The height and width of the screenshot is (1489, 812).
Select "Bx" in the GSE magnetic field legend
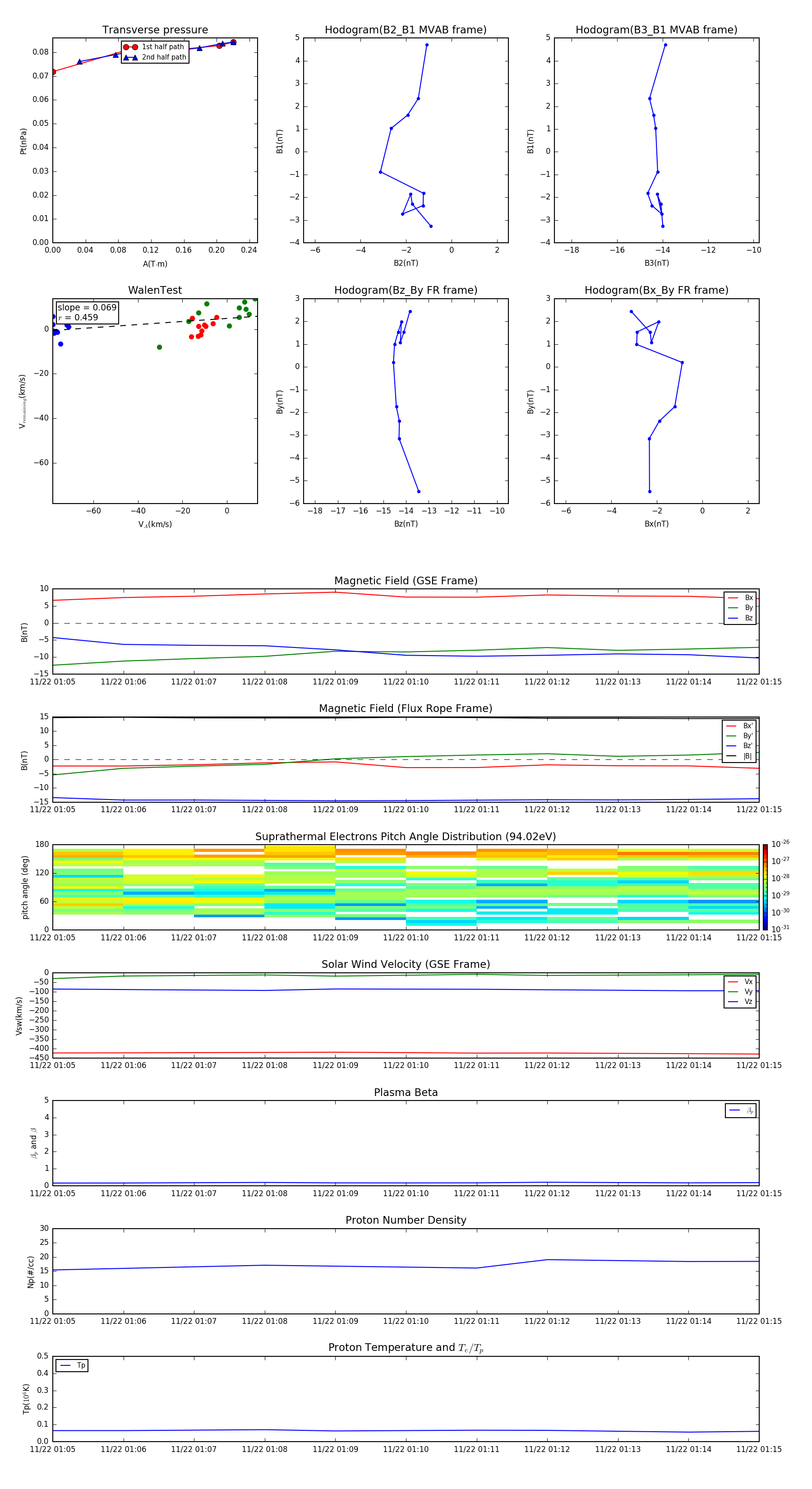[x=740, y=598]
